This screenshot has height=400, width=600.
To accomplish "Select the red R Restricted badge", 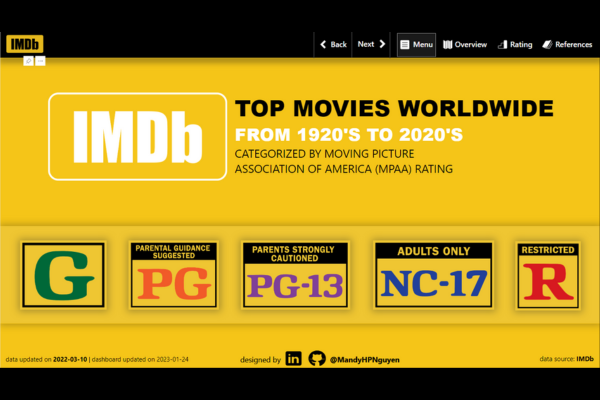I will (x=548, y=276).
